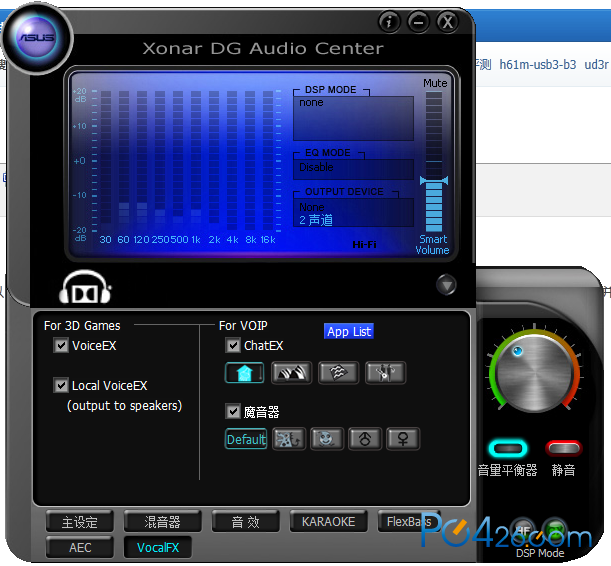The height and width of the screenshot is (566, 611).
Task: Click the Smart Volume slider handle
Action: click(x=434, y=180)
